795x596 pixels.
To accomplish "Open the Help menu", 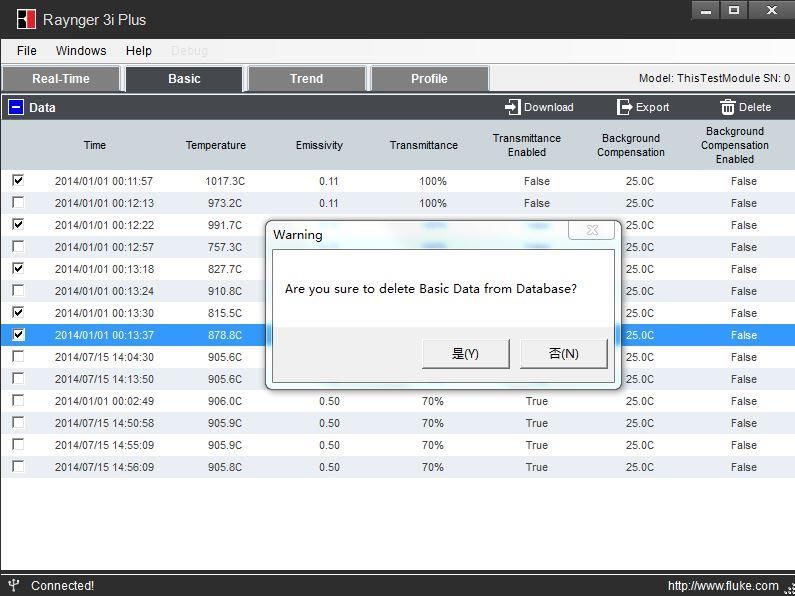I will tap(139, 51).
